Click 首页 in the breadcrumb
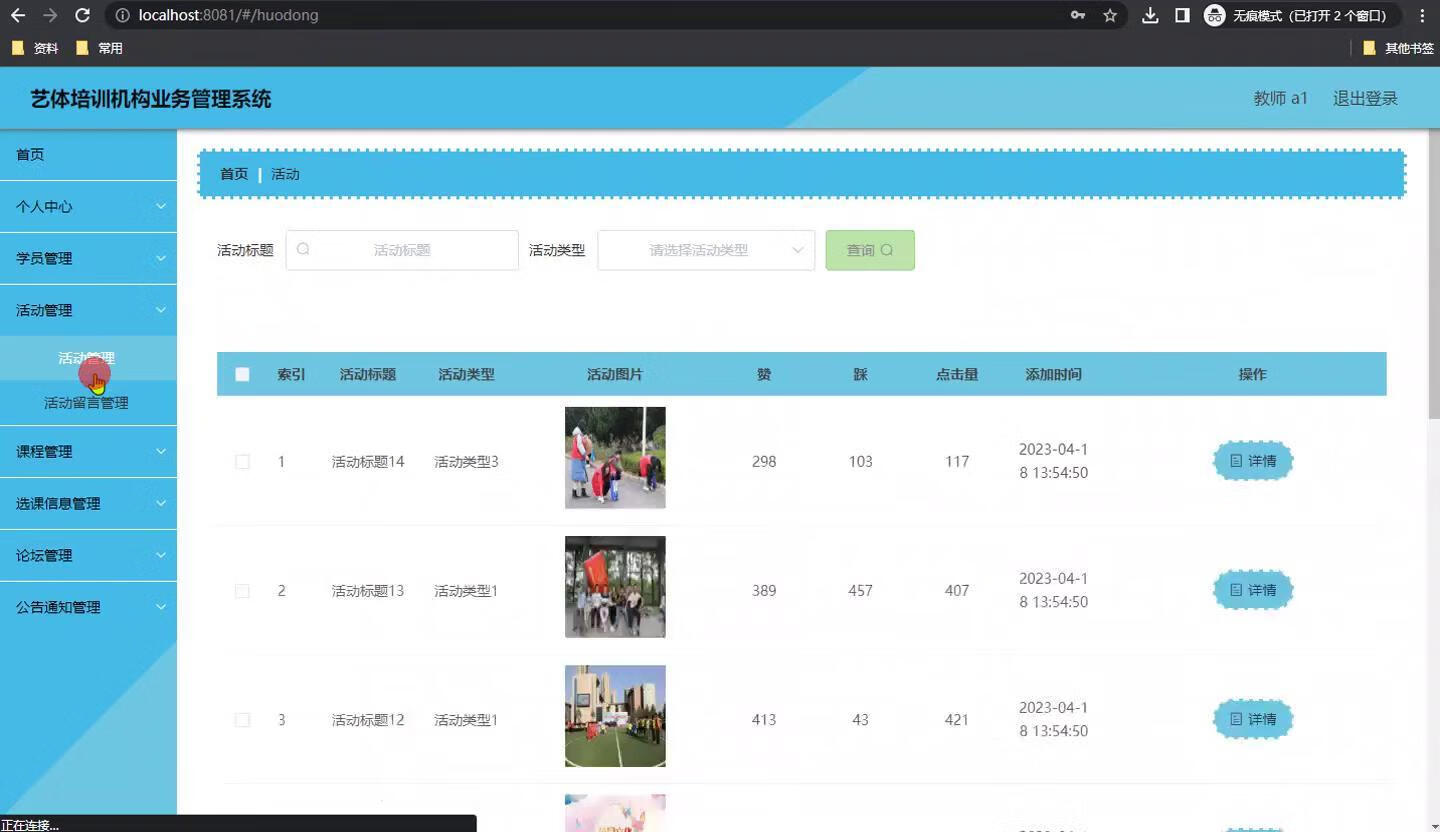Screen dimensions: 1440x832 point(234,174)
